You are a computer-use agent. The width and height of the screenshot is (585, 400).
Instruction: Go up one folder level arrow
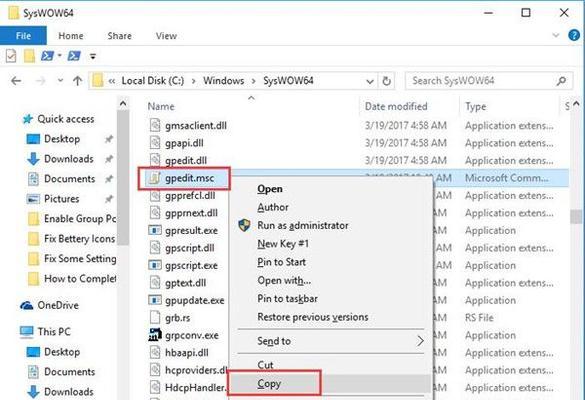click(78, 81)
